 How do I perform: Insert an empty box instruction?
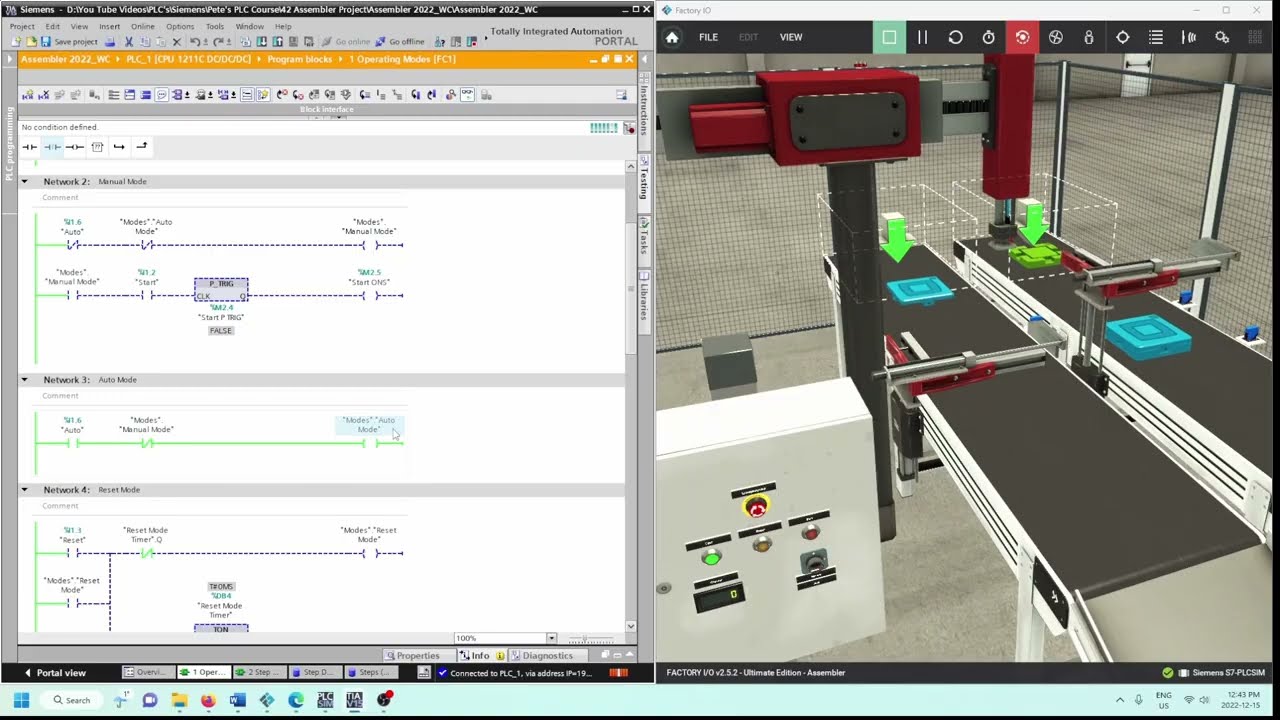[97, 147]
